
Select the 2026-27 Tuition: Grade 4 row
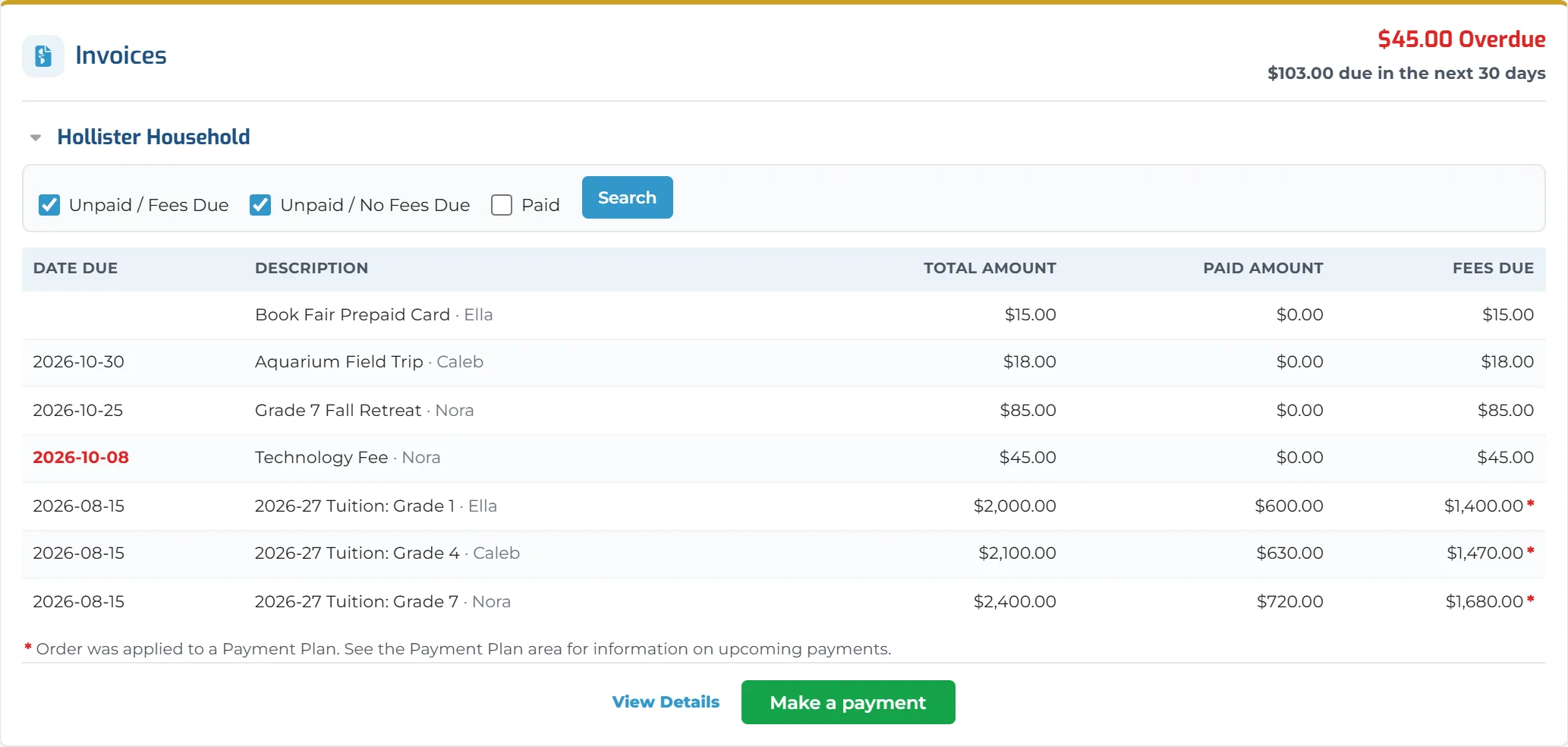click(x=783, y=553)
